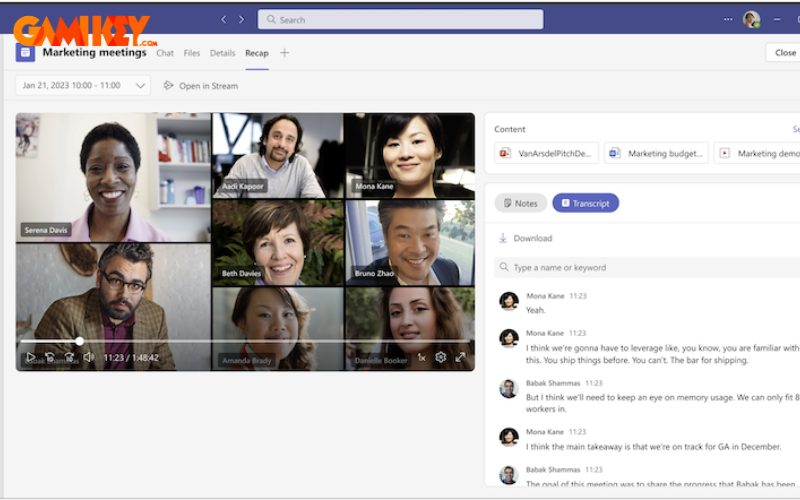The height and width of the screenshot is (500, 800).
Task: Open the more options ellipsis menu
Action: [x=727, y=19]
